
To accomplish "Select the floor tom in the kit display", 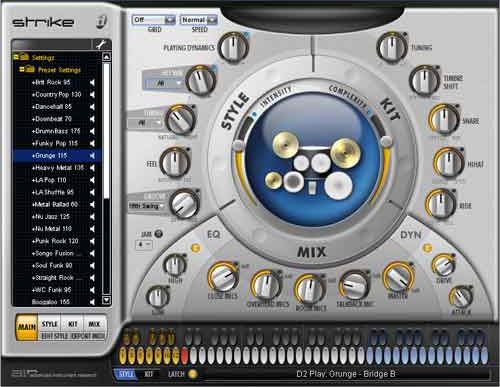I will [338, 186].
